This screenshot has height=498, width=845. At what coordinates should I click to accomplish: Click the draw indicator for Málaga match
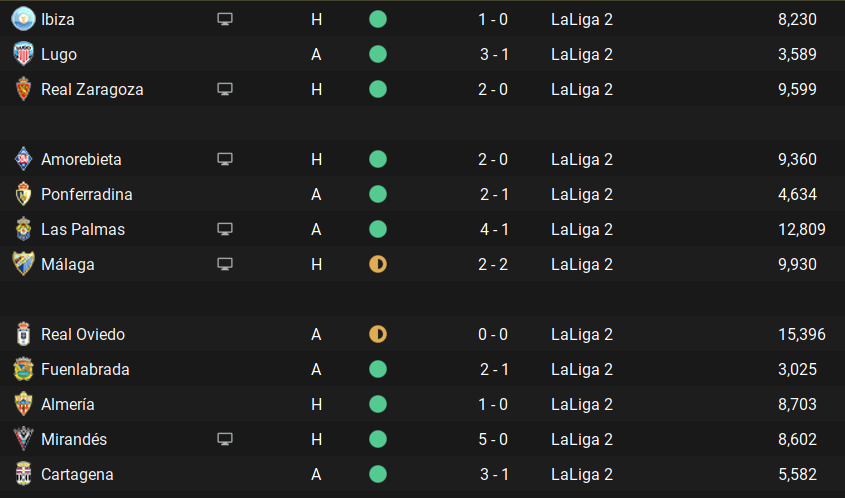(378, 264)
